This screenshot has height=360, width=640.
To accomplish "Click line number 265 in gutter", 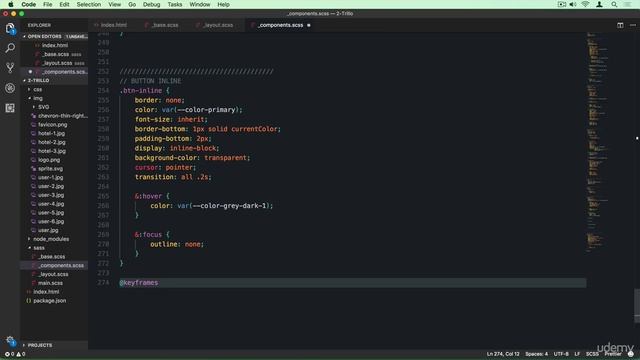I will click(x=103, y=196).
